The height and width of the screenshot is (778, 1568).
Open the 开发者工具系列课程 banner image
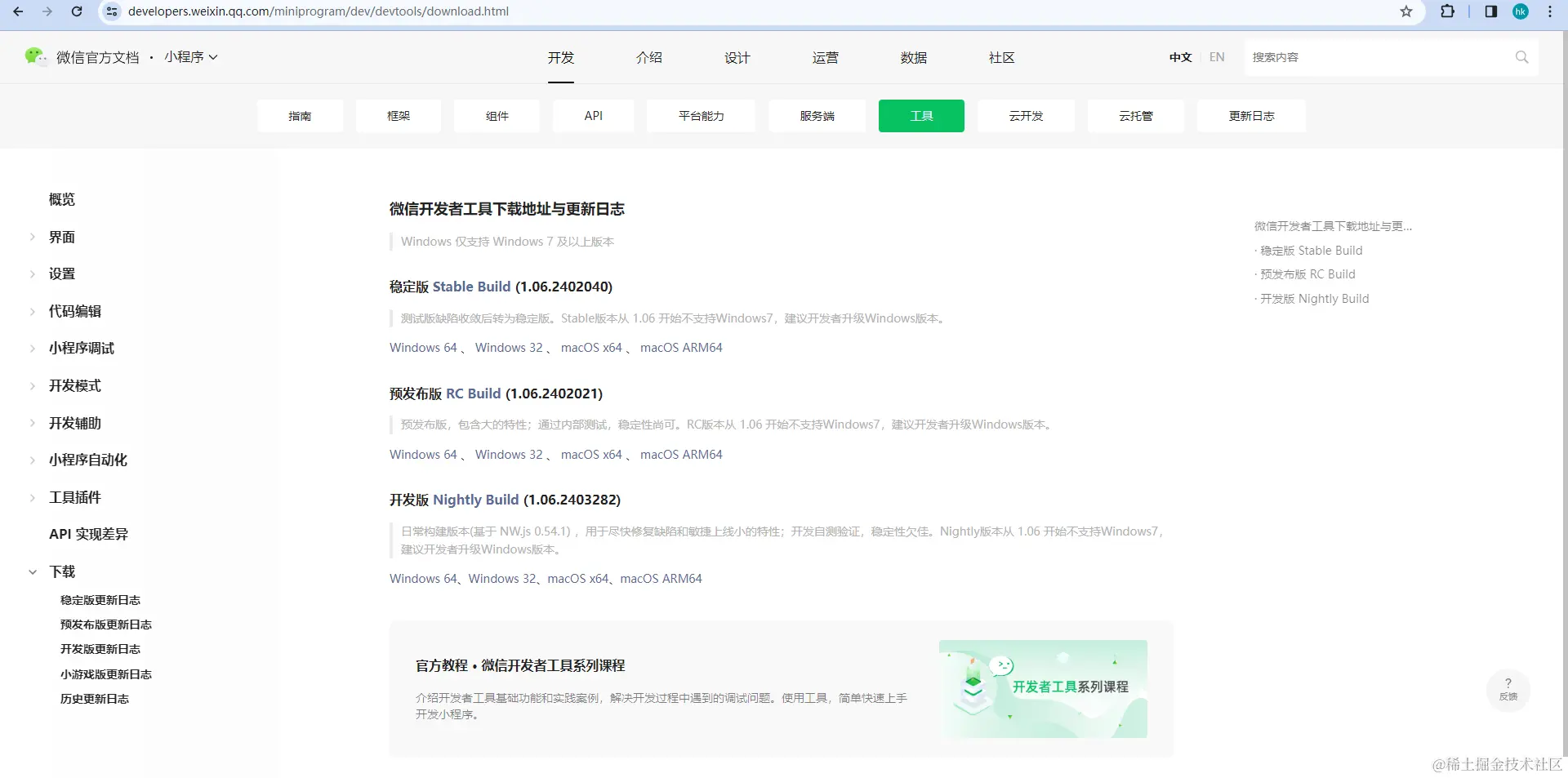[1043, 689]
